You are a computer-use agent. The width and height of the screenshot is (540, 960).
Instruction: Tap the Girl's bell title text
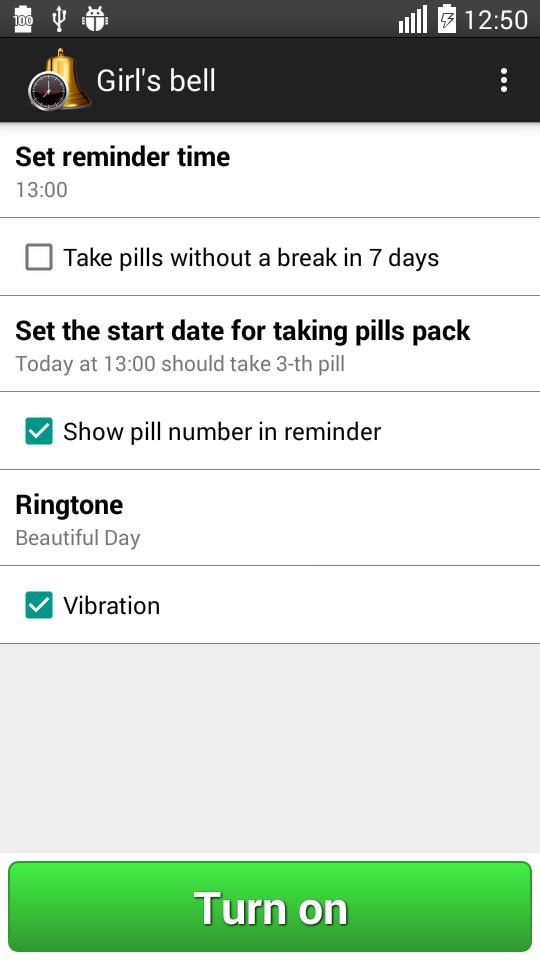[156, 80]
